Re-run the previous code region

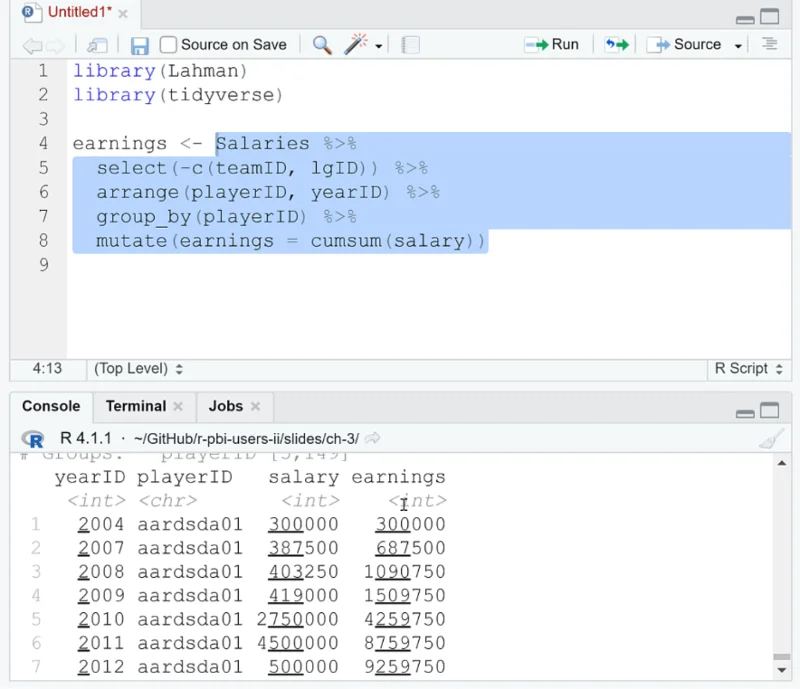(x=616, y=44)
